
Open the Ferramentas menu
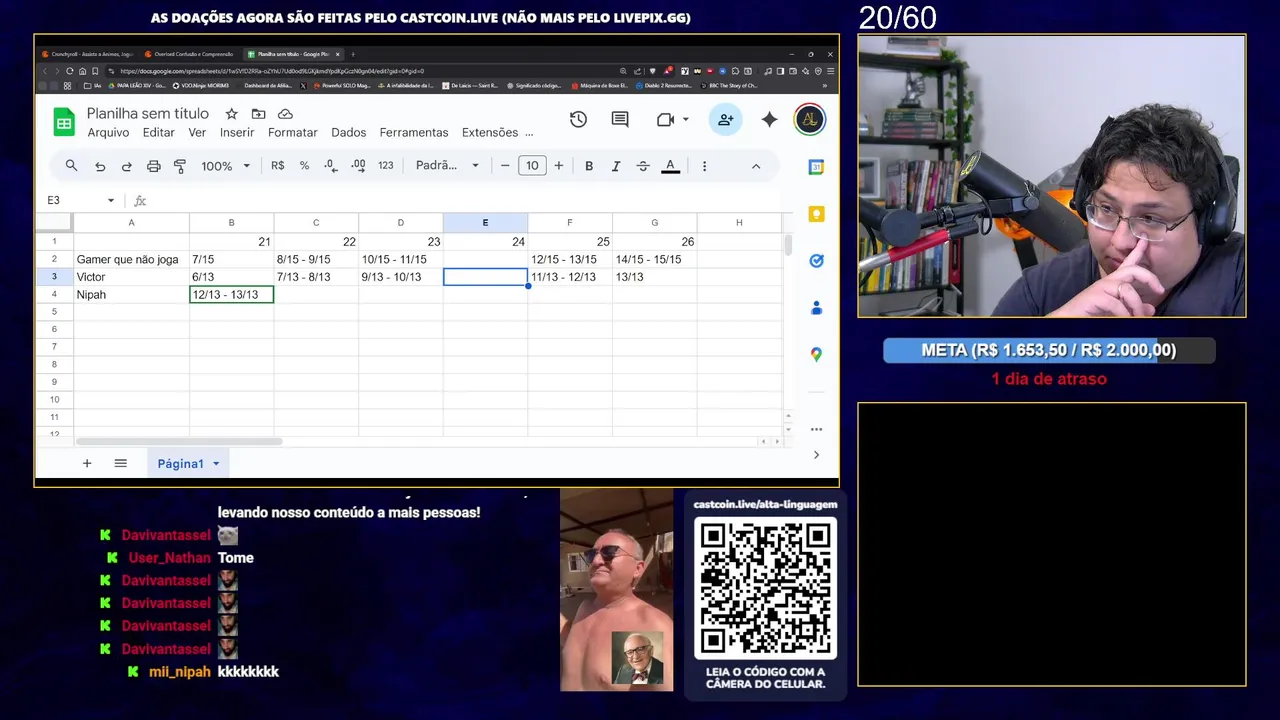click(414, 133)
